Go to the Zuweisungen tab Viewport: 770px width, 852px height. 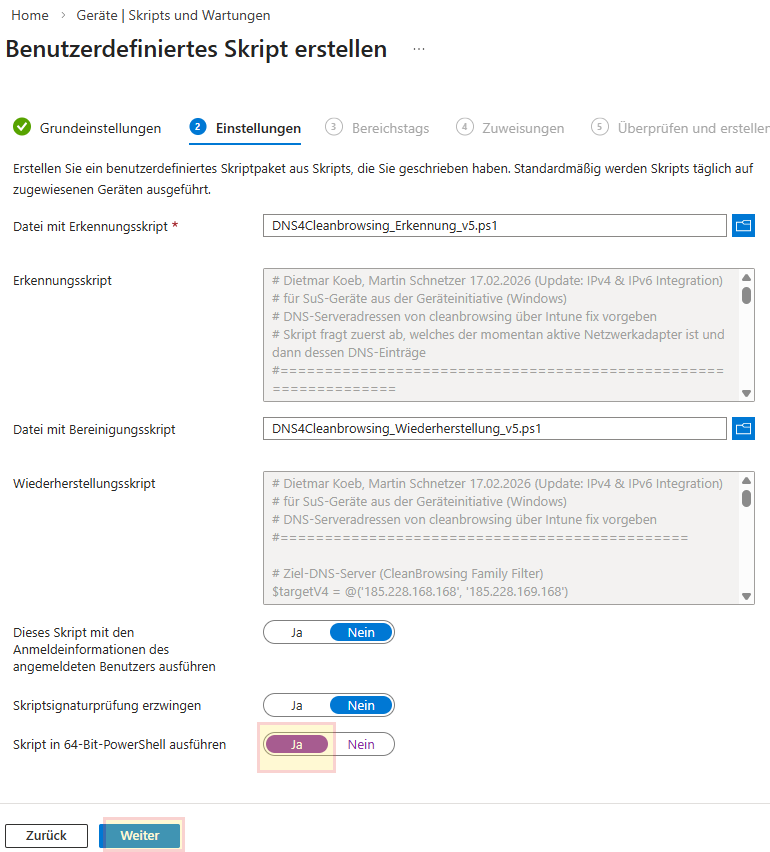(523, 128)
